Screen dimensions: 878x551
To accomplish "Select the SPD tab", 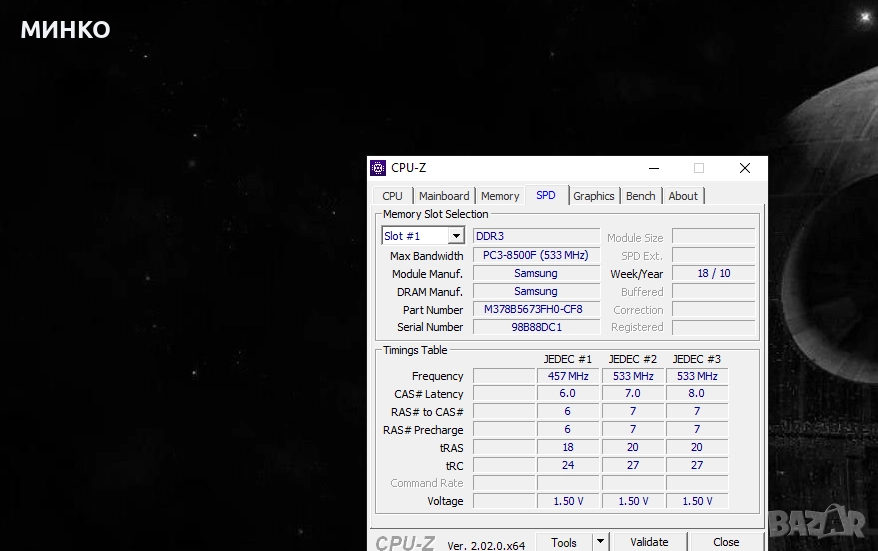I will pyautogui.click(x=546, y=195).
